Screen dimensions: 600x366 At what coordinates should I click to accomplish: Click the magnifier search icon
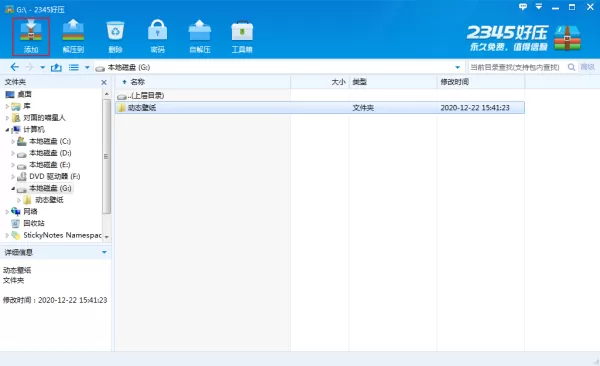571,67
